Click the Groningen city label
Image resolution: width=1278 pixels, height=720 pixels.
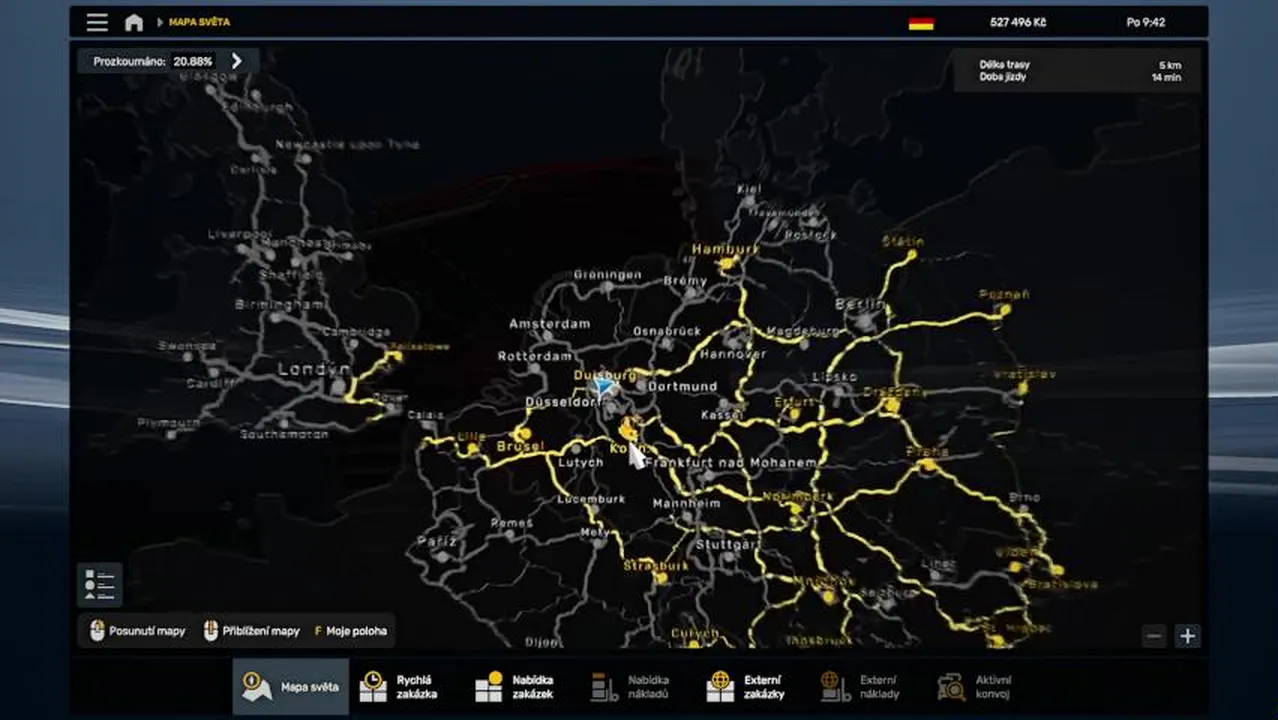pyautogui.click(x=607, y=275)
